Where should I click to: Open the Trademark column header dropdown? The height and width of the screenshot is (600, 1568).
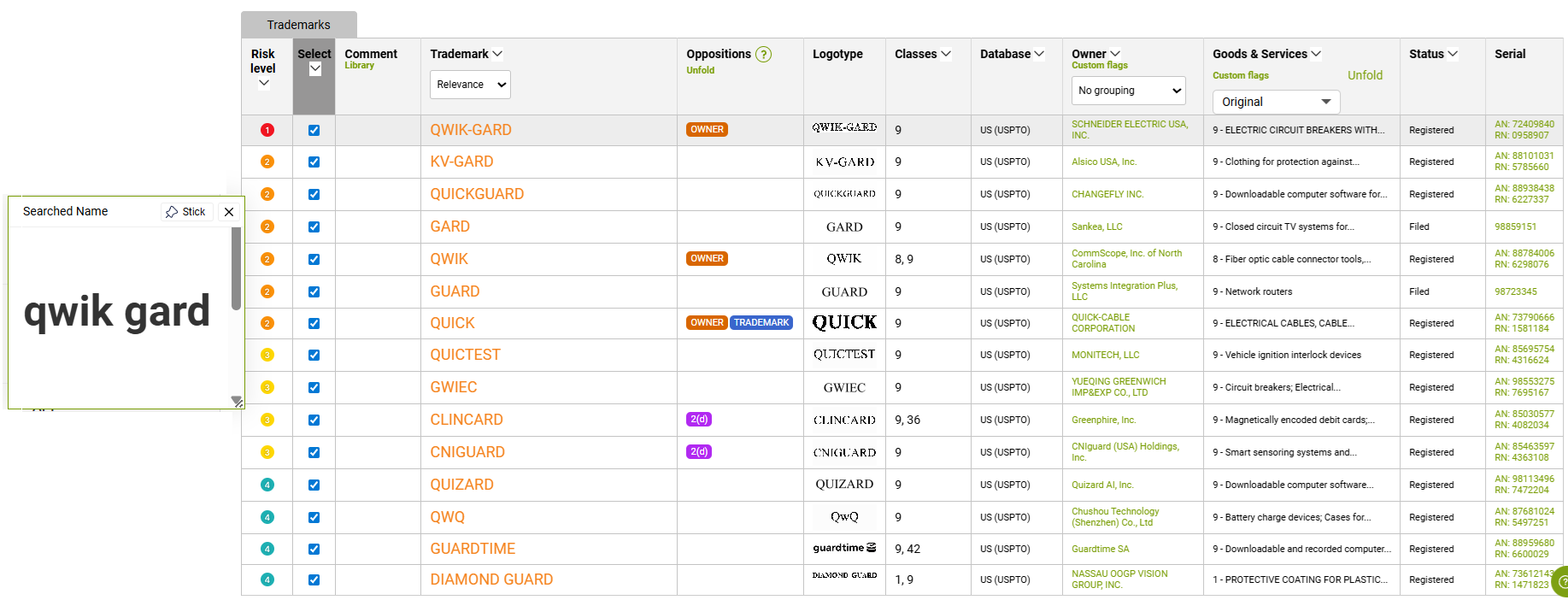497,54
